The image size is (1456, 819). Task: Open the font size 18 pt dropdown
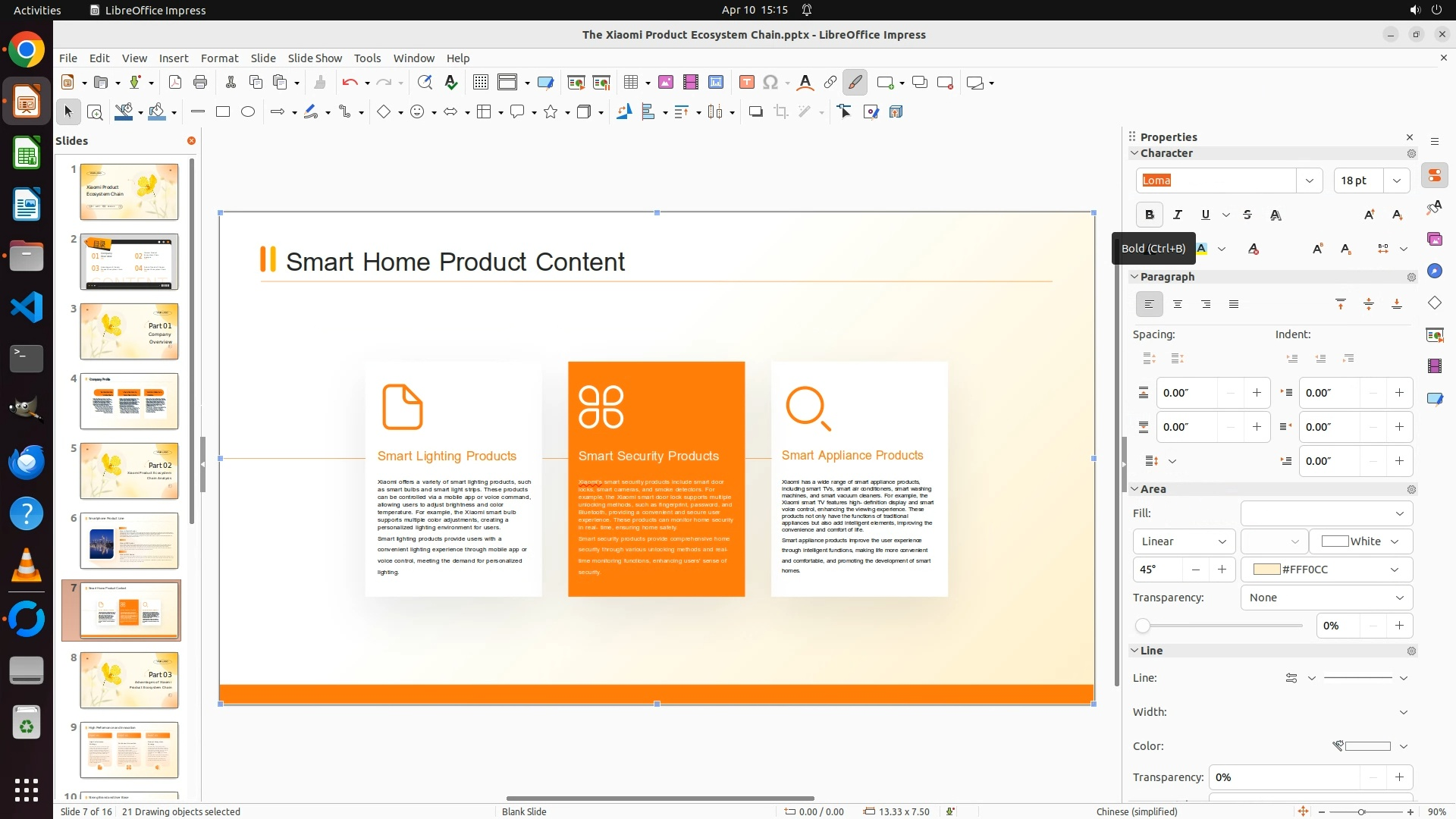pyautogui.click(x=1397, y=180)
